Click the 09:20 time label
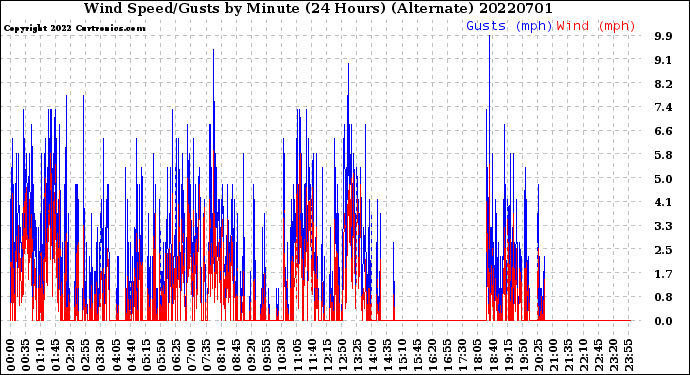The image size is (690, 375). tap(251, 355)
